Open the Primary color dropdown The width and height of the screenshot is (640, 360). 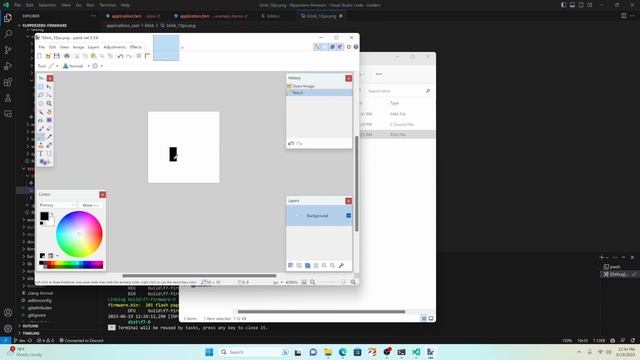tap(57, 205)
